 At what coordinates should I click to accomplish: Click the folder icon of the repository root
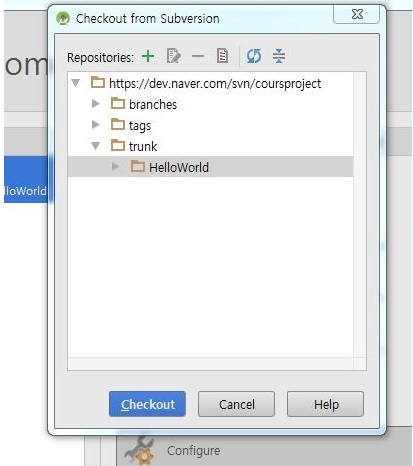pos(98,82)
